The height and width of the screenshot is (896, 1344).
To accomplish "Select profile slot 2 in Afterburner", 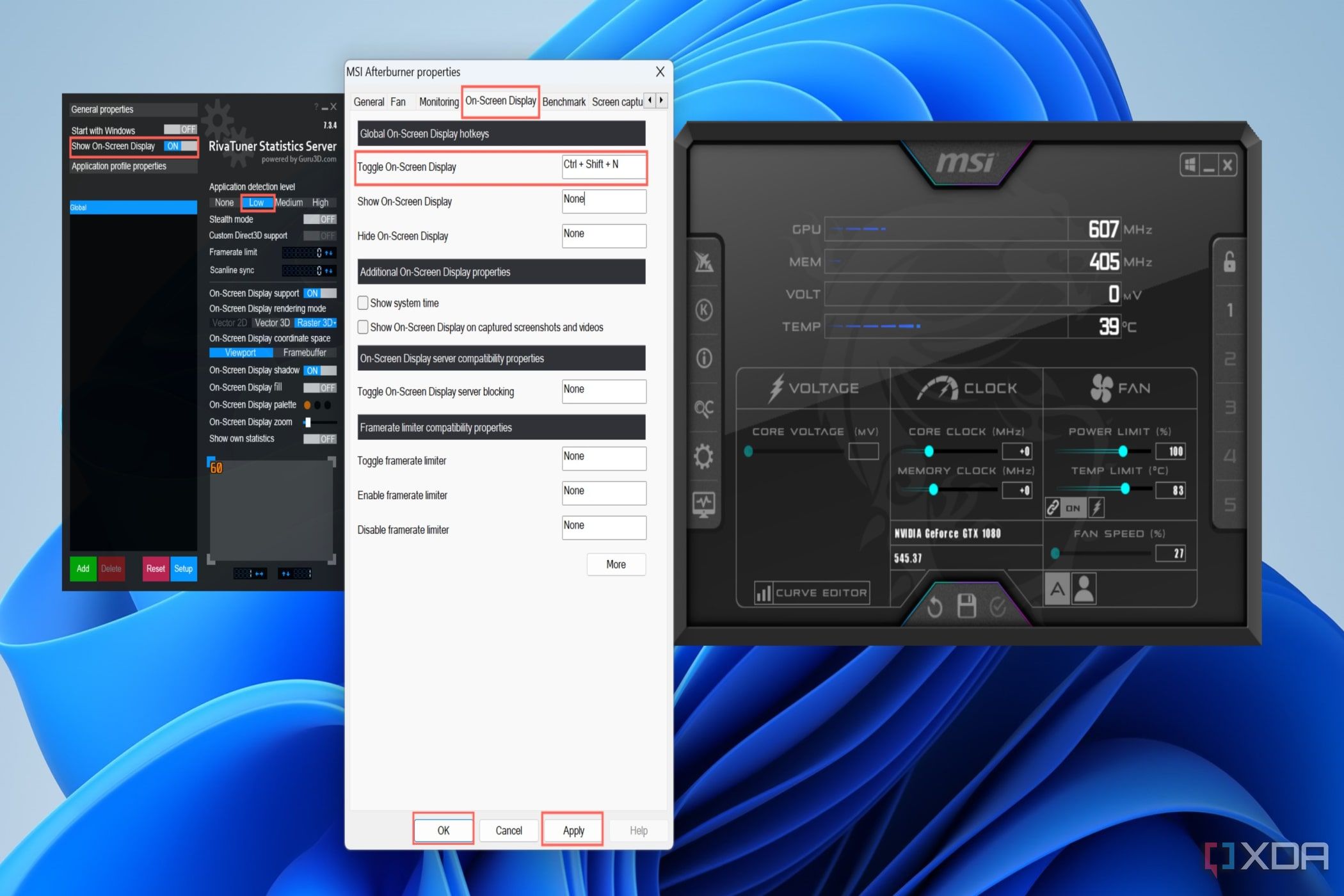I will (x=1229, y=359).
